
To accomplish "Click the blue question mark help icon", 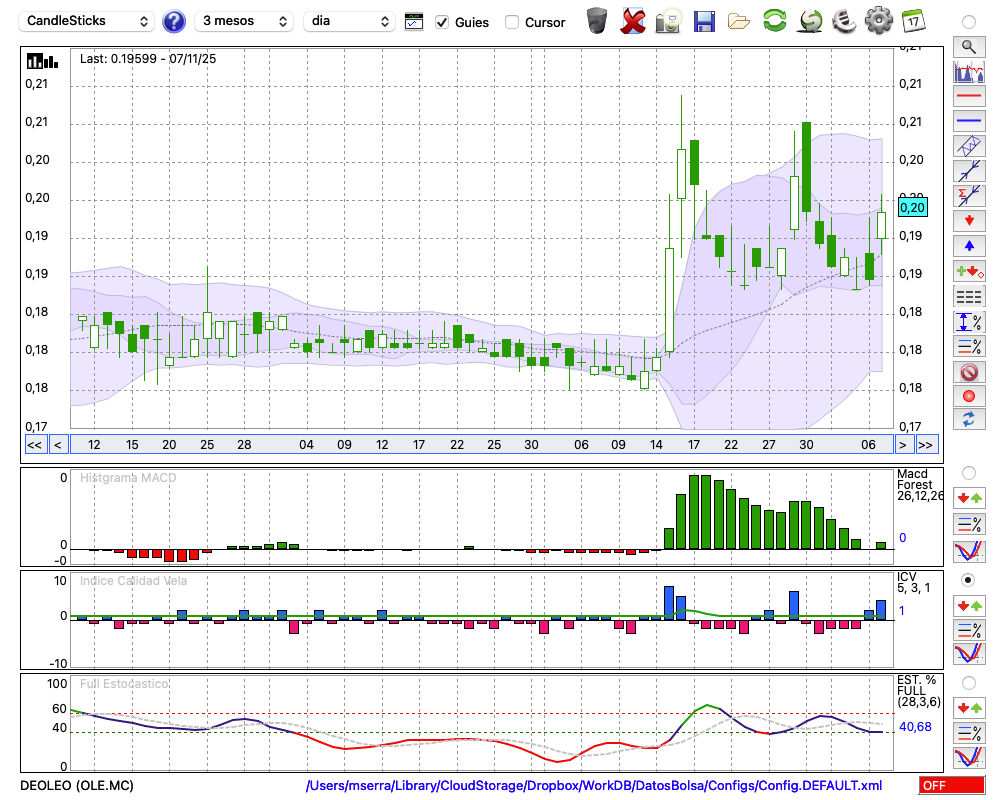I will click(174, 21).
